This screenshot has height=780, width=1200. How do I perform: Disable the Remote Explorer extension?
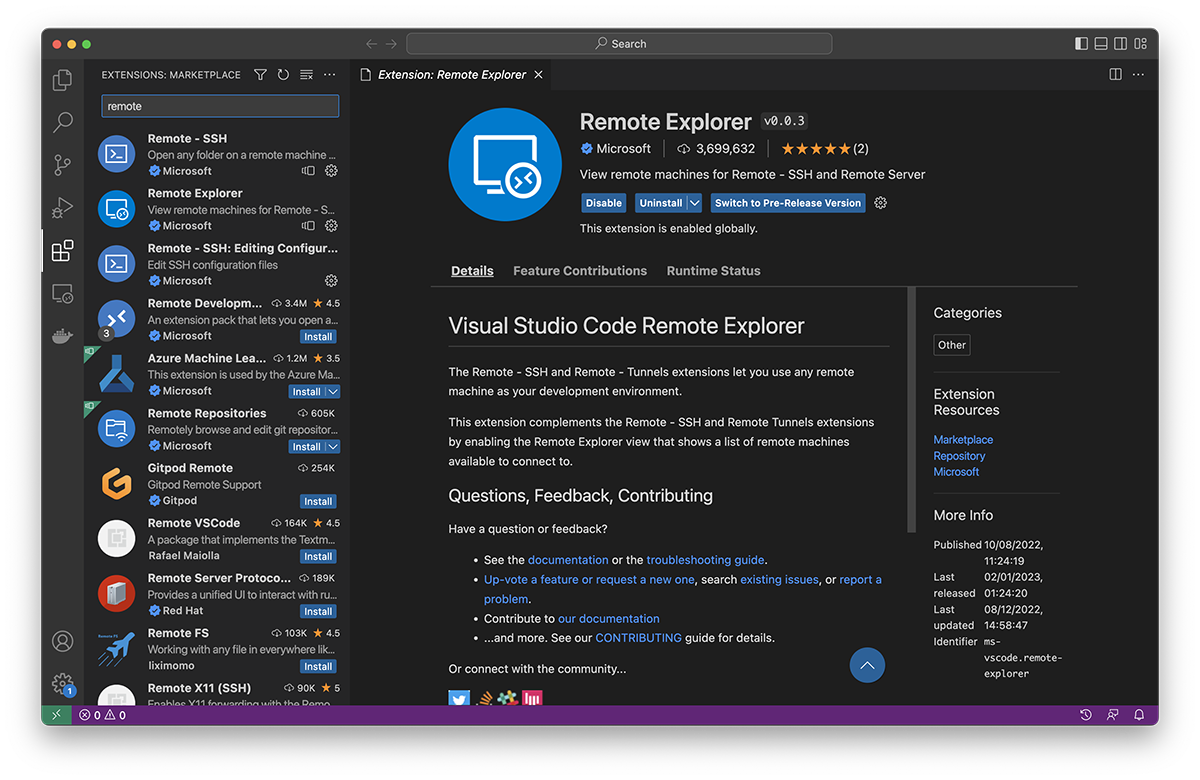pos(604,203)
